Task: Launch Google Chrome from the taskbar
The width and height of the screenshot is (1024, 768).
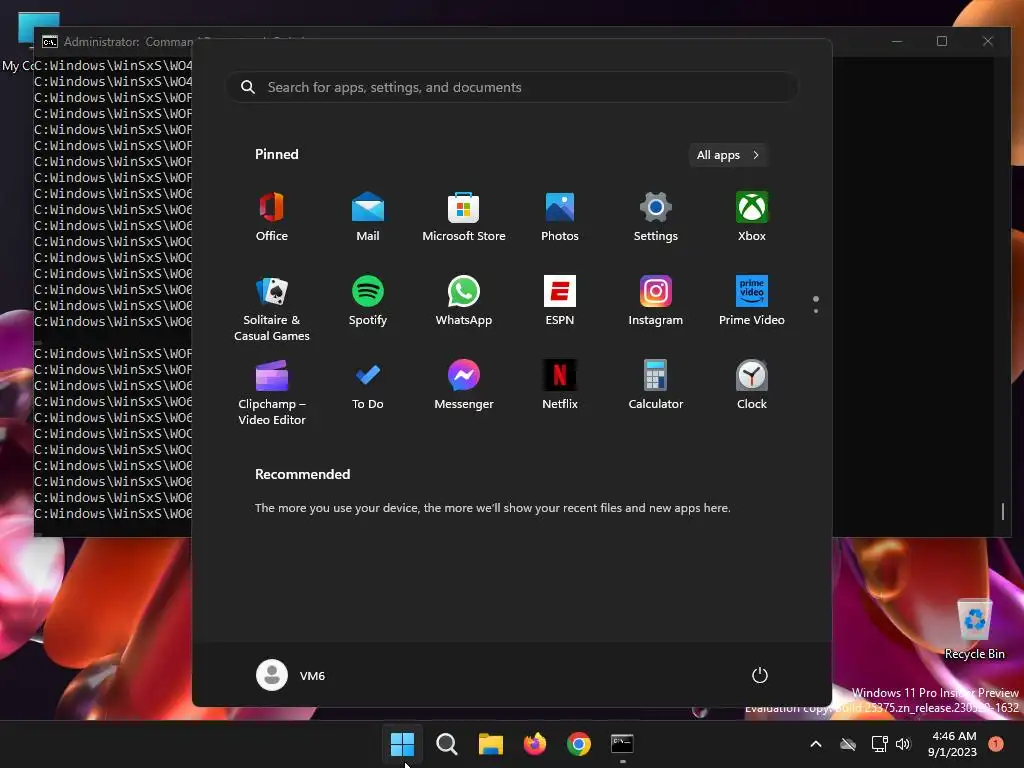Action: 579,744
